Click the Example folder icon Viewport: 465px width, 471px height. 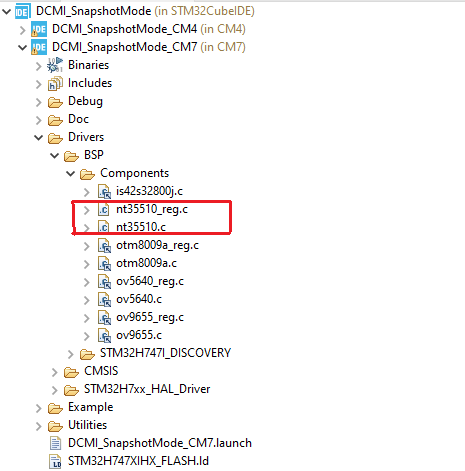click(55, 408)
